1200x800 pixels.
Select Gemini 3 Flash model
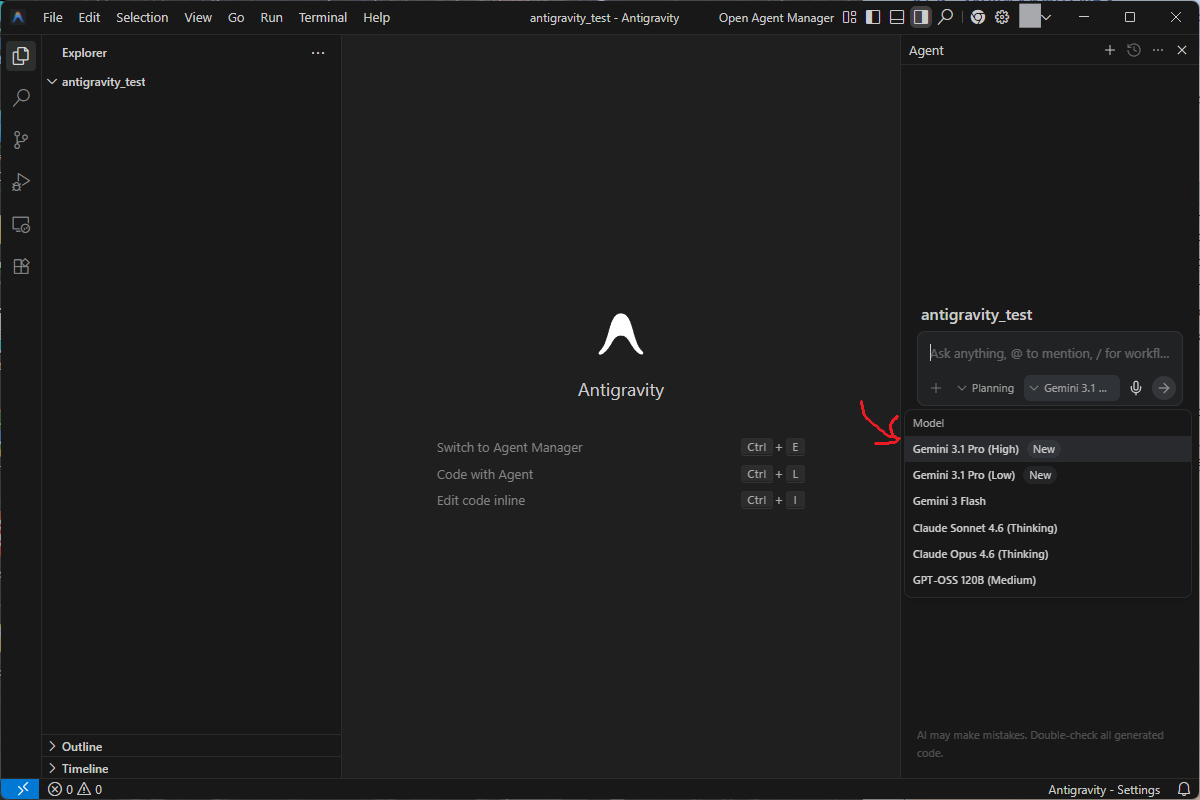(1047, 501)
